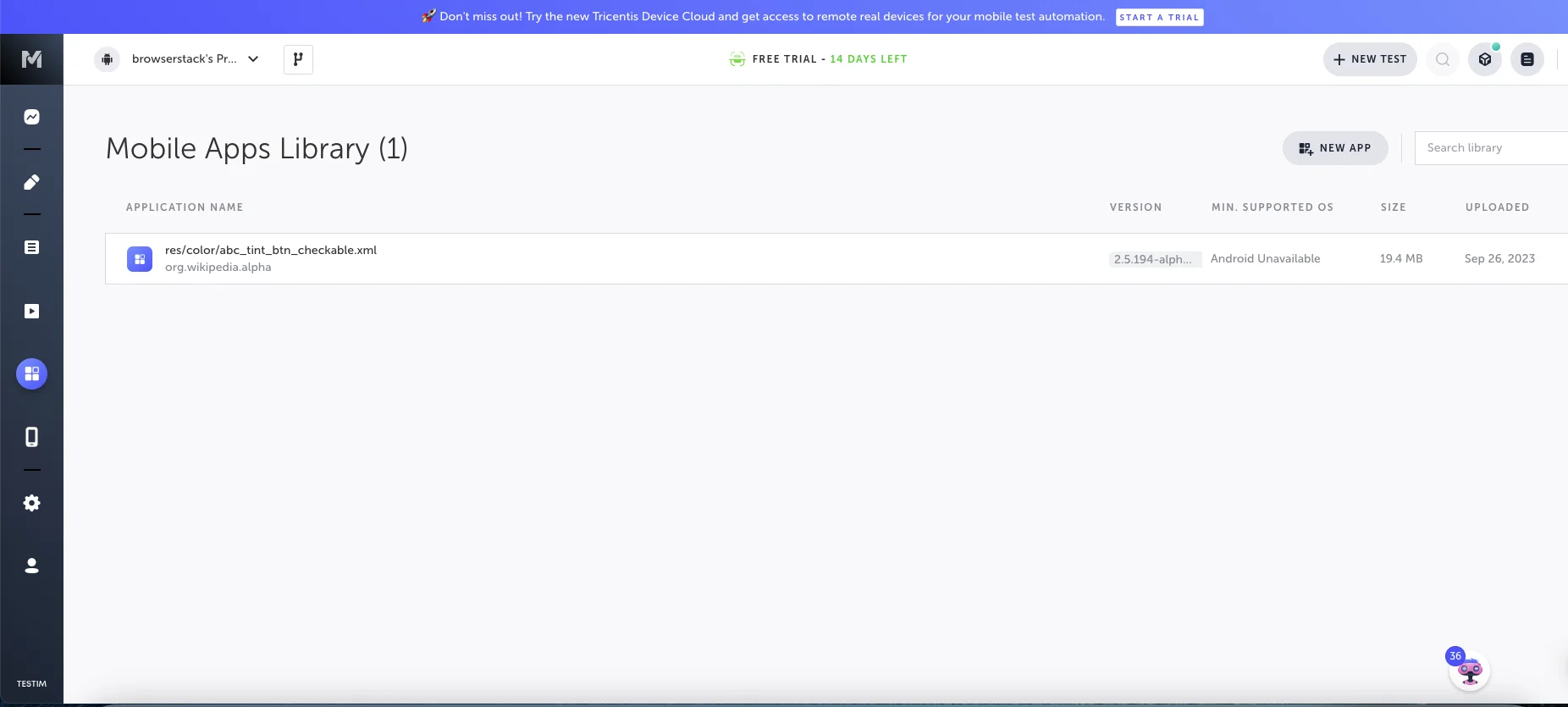
Task: Click the shopping cart free trial icon
Action: pos(737,59)
